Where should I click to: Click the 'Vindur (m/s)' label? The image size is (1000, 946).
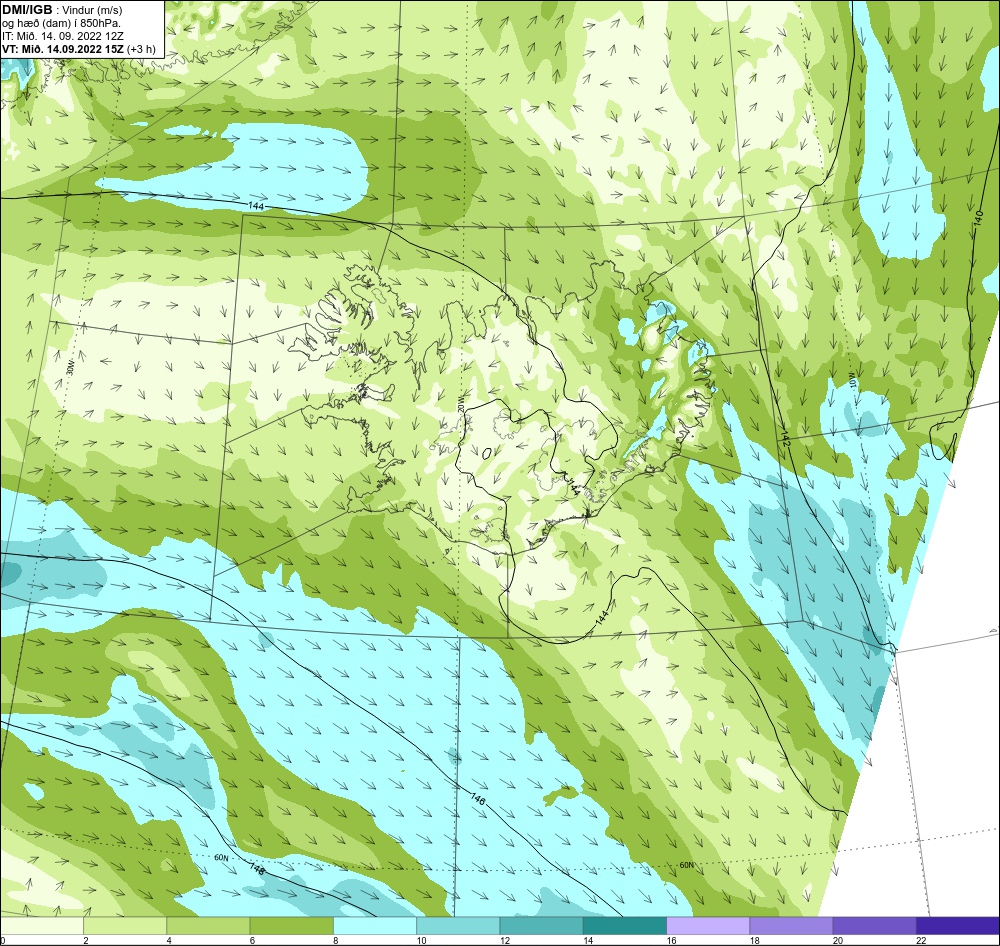pyautogui.click(x=93, y=10)
